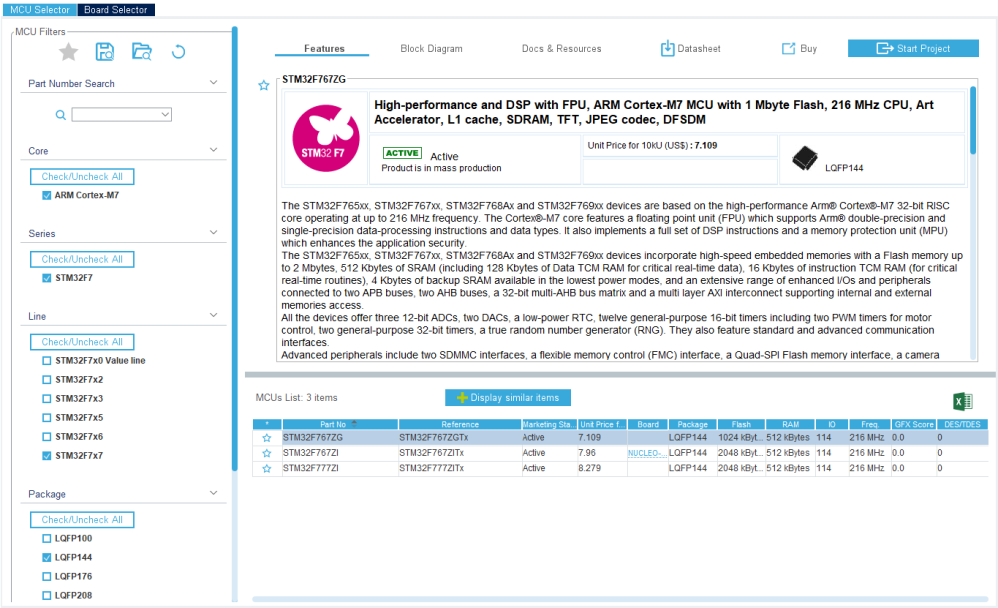Show favorite MCUs with the star filter icon

(68, 52)
